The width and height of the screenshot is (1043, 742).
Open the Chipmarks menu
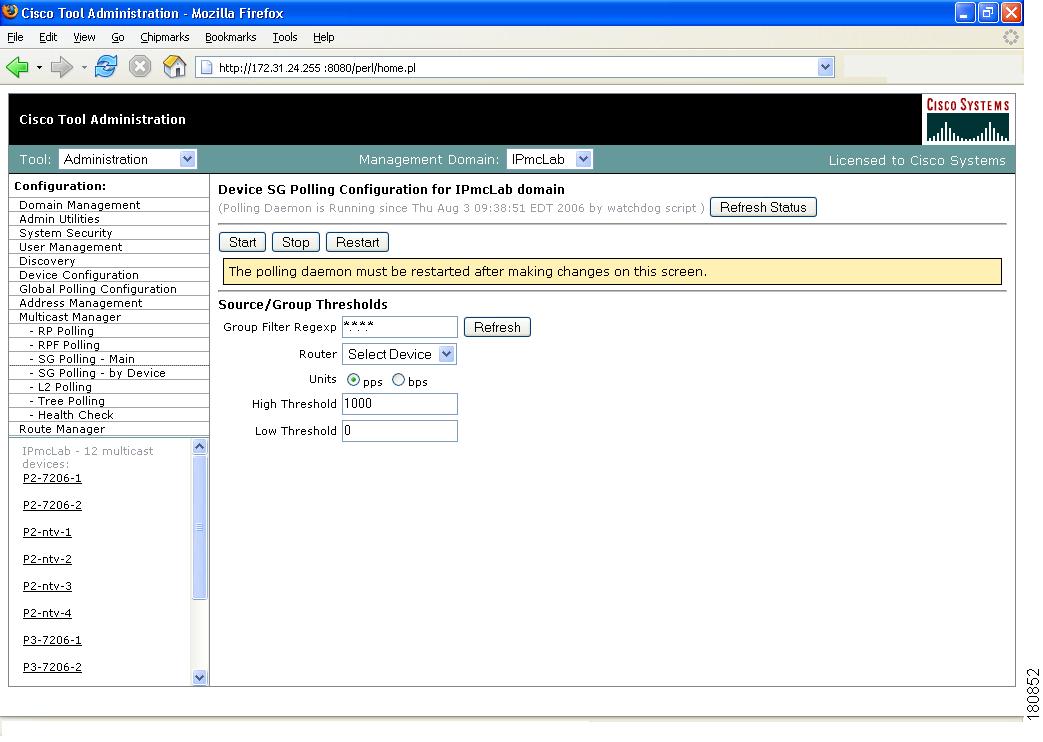click(164, 37)
